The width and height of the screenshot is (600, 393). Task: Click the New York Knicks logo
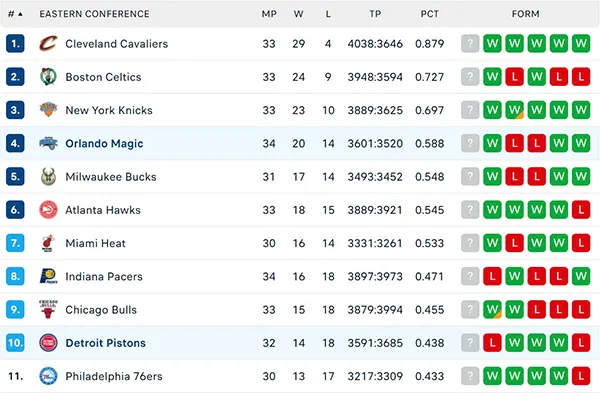click(x=49, y=110)
